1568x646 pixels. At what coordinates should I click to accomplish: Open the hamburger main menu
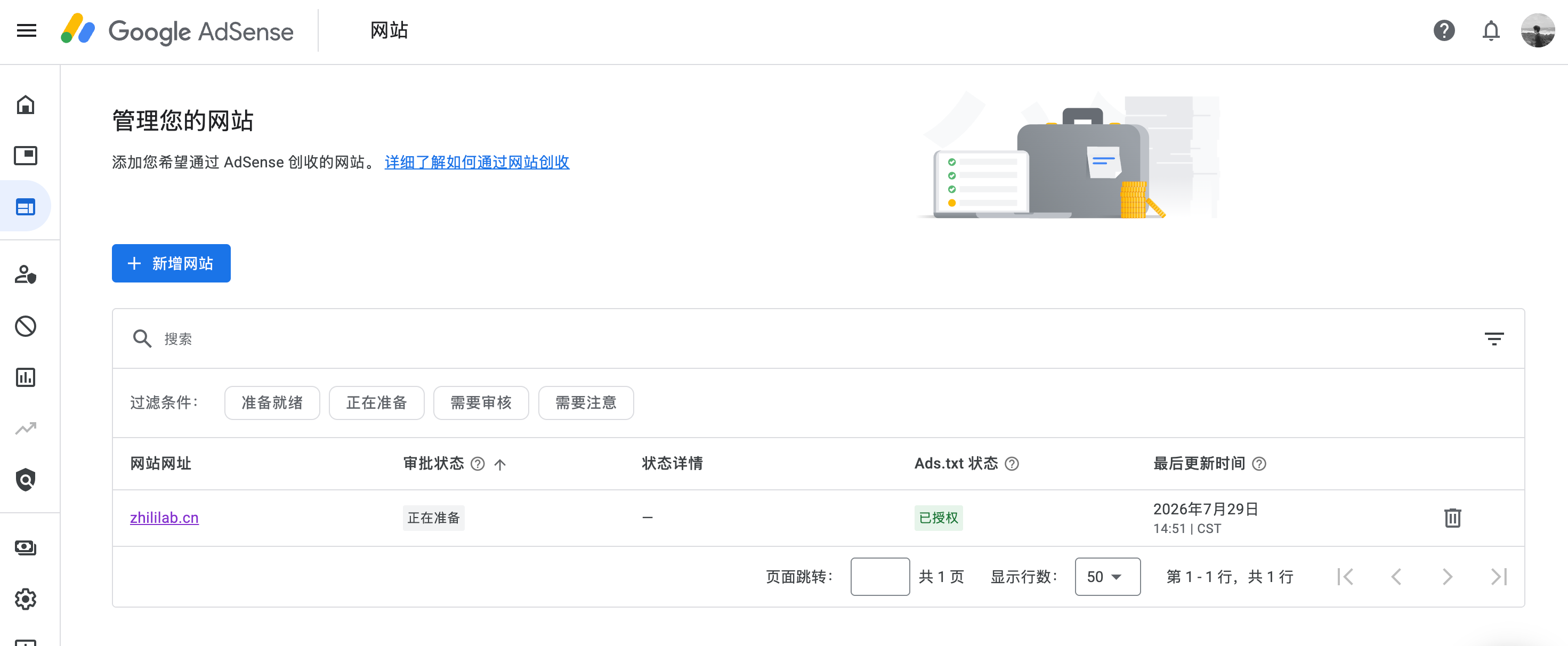26,30
